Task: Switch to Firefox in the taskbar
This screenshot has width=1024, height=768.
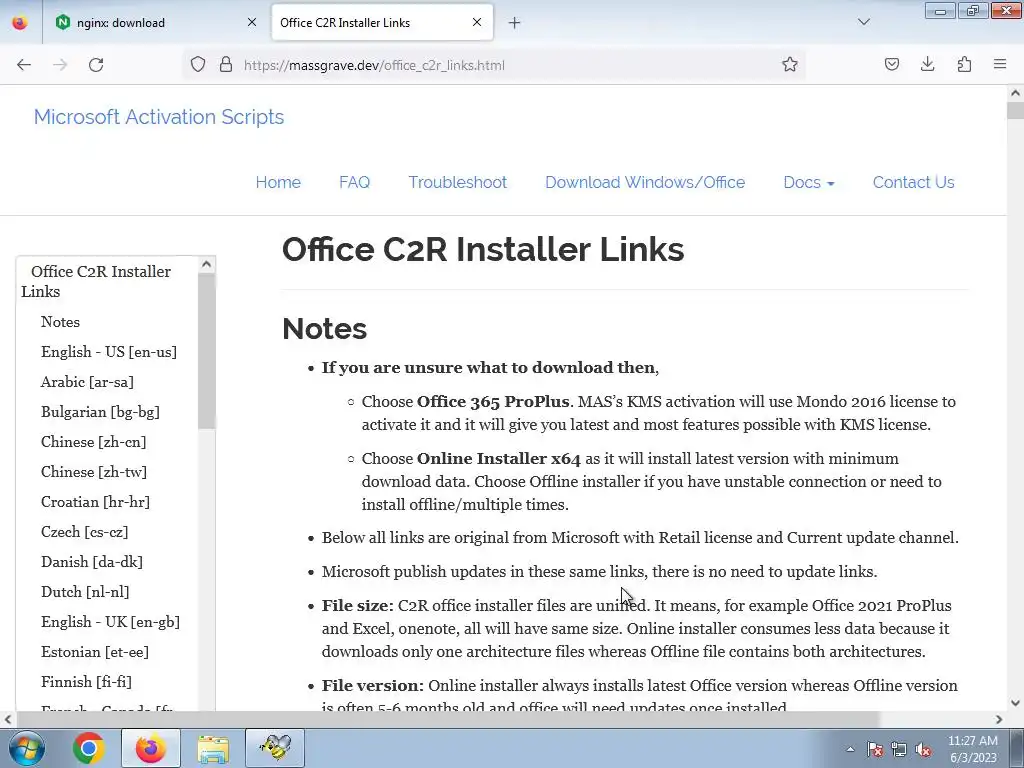Action: click(150, 748)
